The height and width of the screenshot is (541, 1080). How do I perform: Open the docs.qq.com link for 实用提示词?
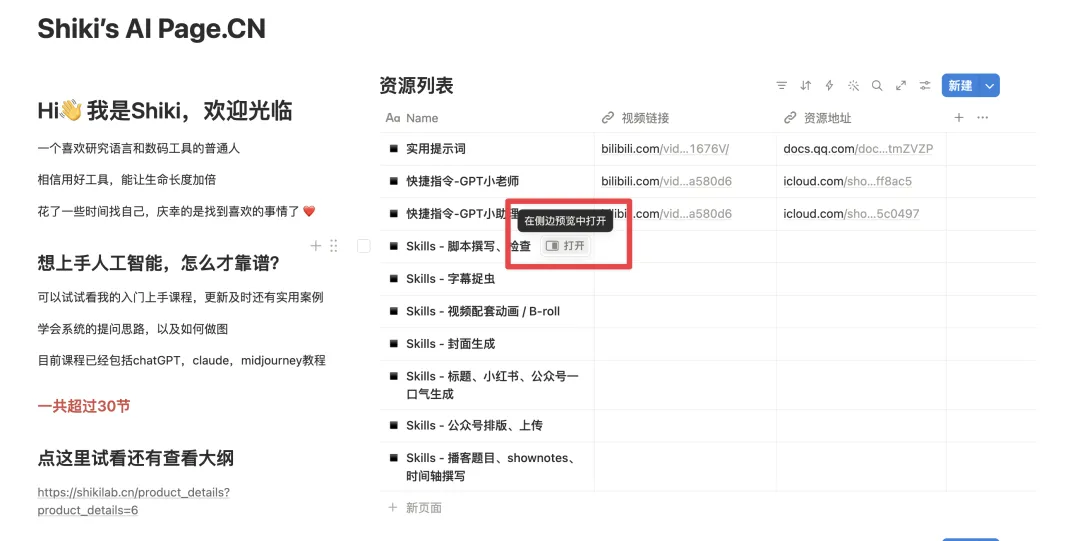point(857,149)
